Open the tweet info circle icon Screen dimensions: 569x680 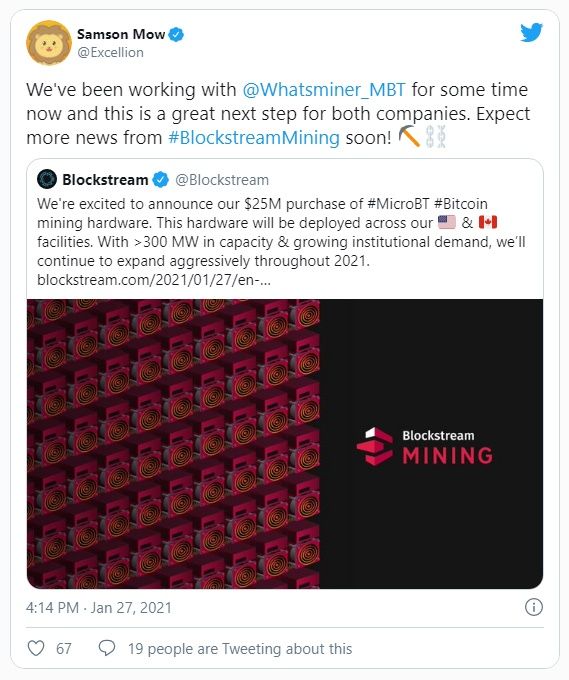[x=533, y=607]
